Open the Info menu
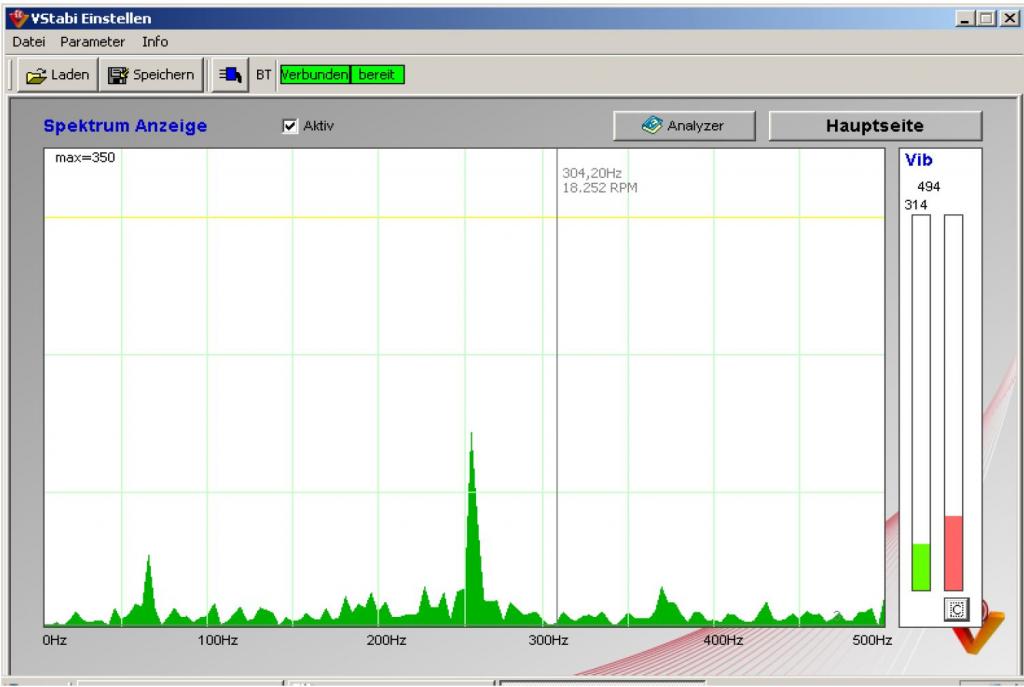This screenshot has width=1024, height=687. [155, 42]
